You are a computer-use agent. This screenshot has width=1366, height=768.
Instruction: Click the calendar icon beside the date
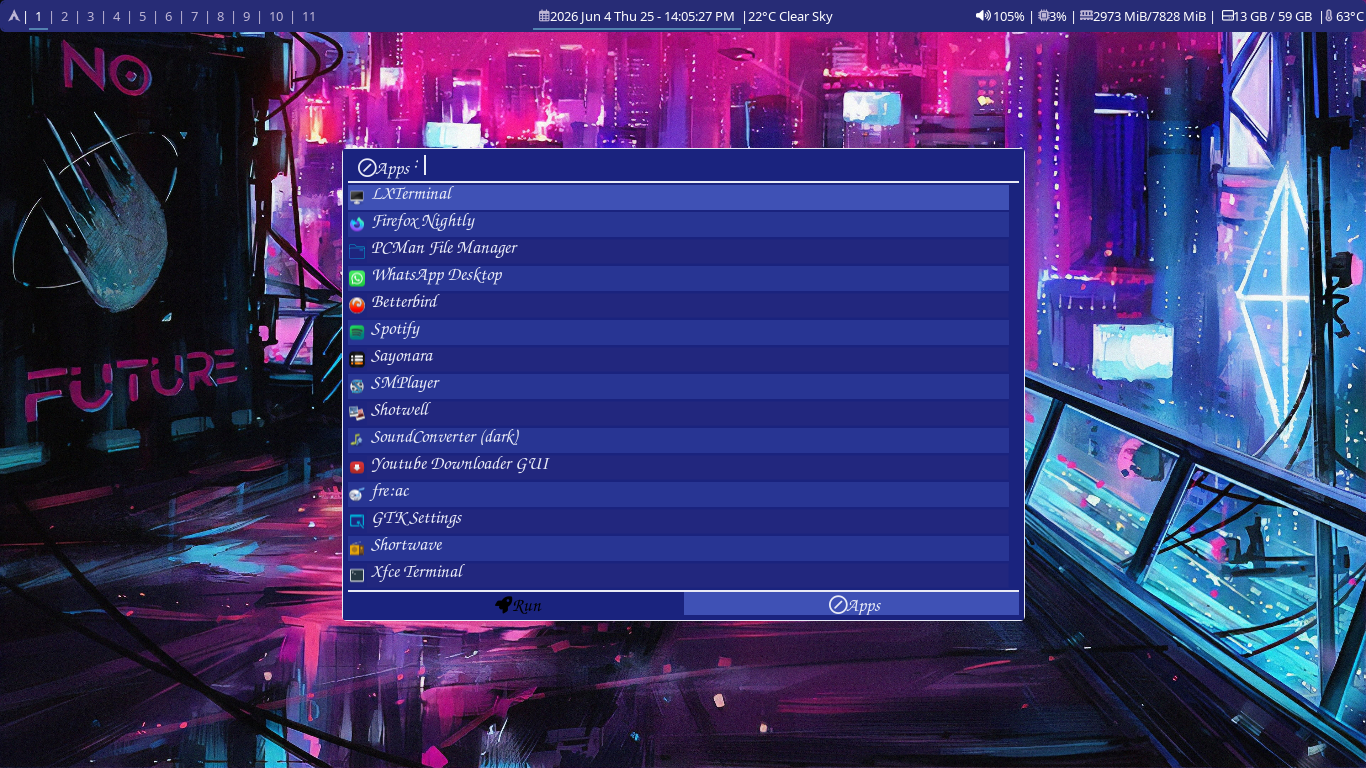tap(544, 16)
